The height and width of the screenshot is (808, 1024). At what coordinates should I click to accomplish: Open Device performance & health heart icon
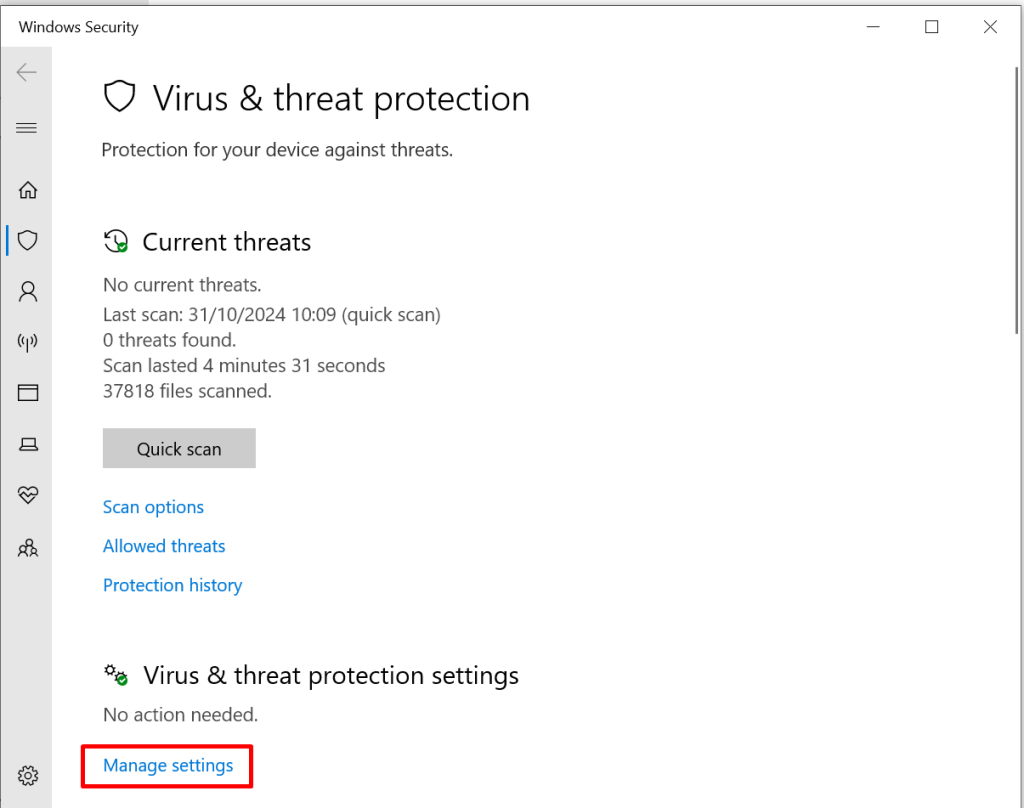28,495
